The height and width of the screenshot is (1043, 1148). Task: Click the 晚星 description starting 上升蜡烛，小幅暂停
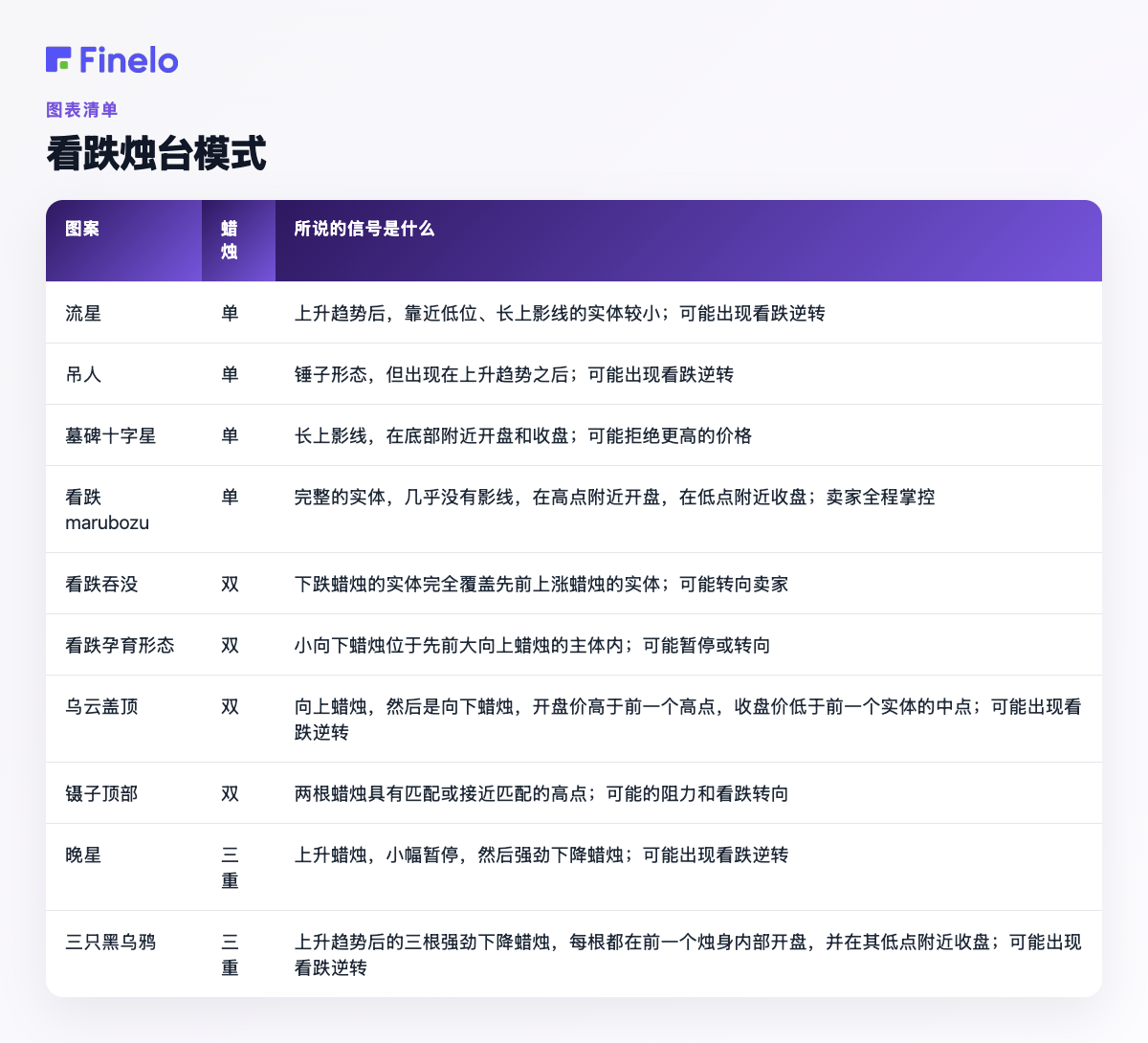(541, 854)
